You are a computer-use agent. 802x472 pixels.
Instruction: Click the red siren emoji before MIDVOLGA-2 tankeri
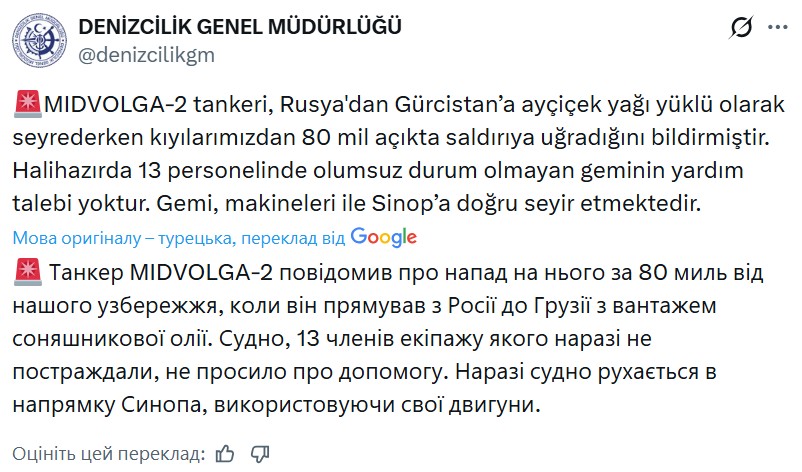pyautogui.click(x=28, y=103)
